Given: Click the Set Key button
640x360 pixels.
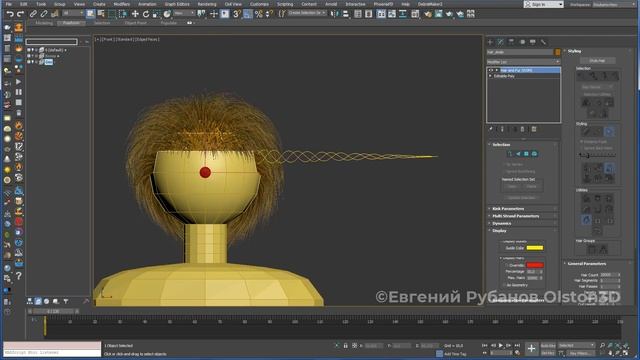Looking at the screenshot, I should point(548,353).
